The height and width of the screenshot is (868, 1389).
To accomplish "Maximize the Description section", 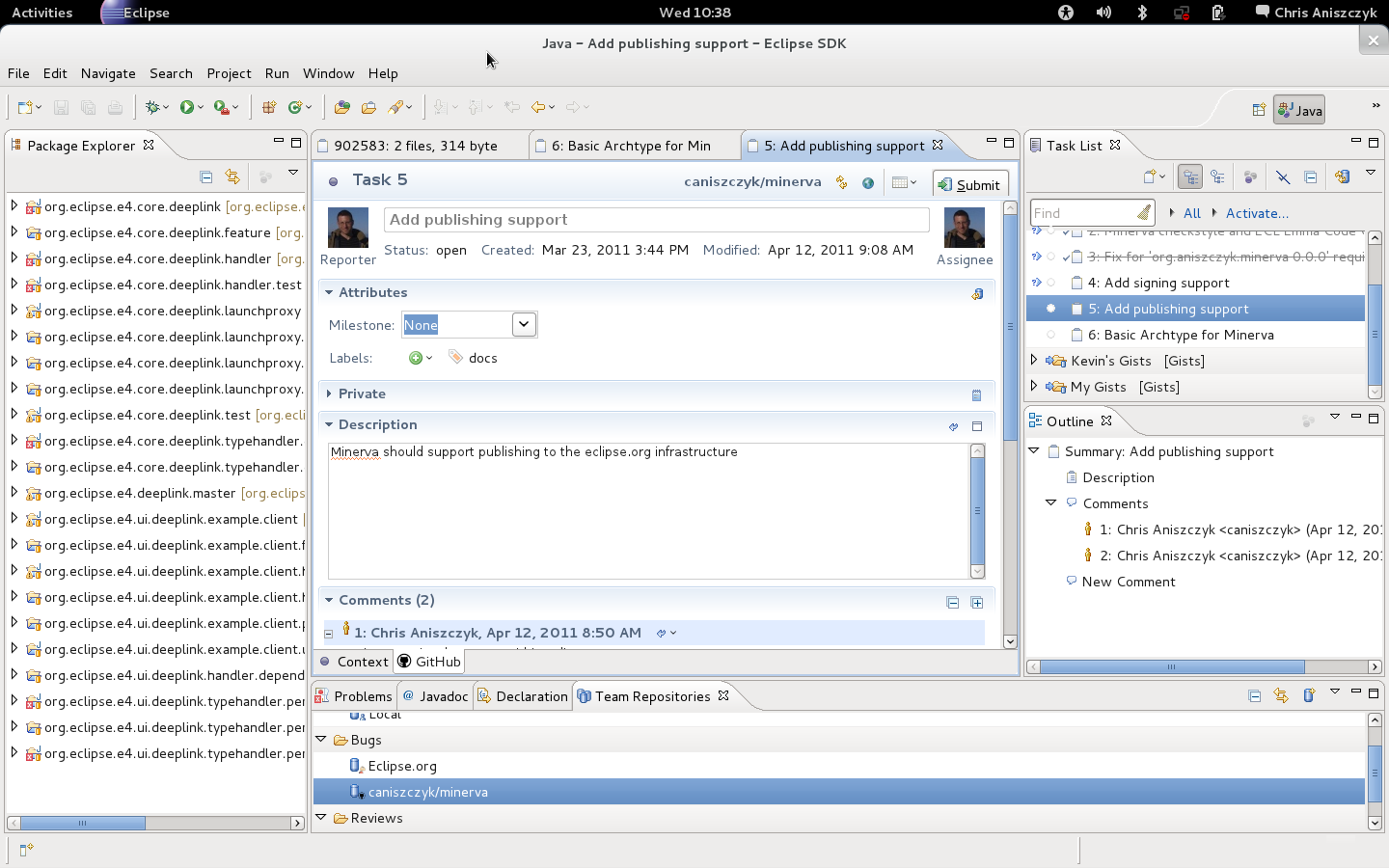I will 977,425.
